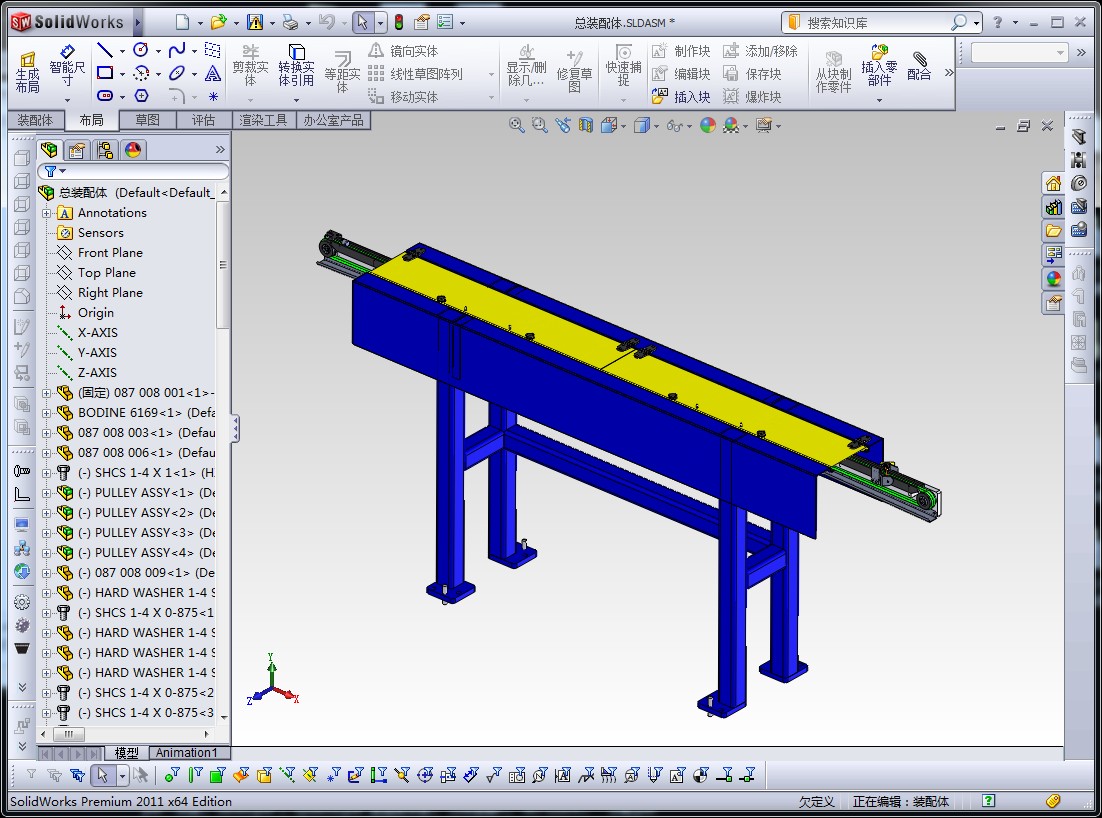Viewport: 1102px width, 818px height.
Task: Select the corner rectangle tool
Action: [105, 73]
